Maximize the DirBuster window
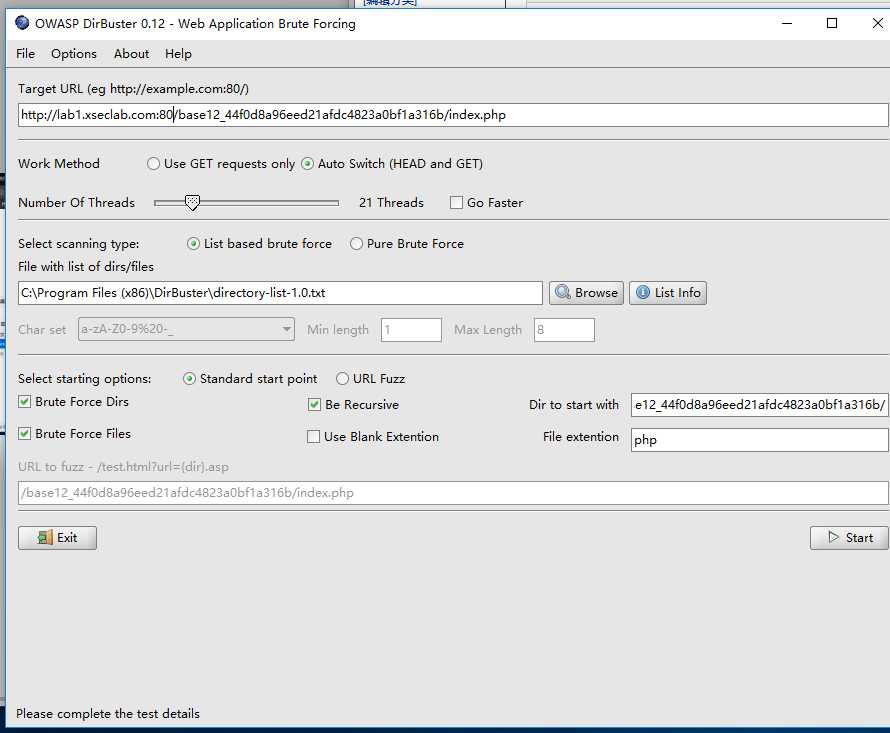The width and height of the screenshot is (890, 733). click(832, 23)
